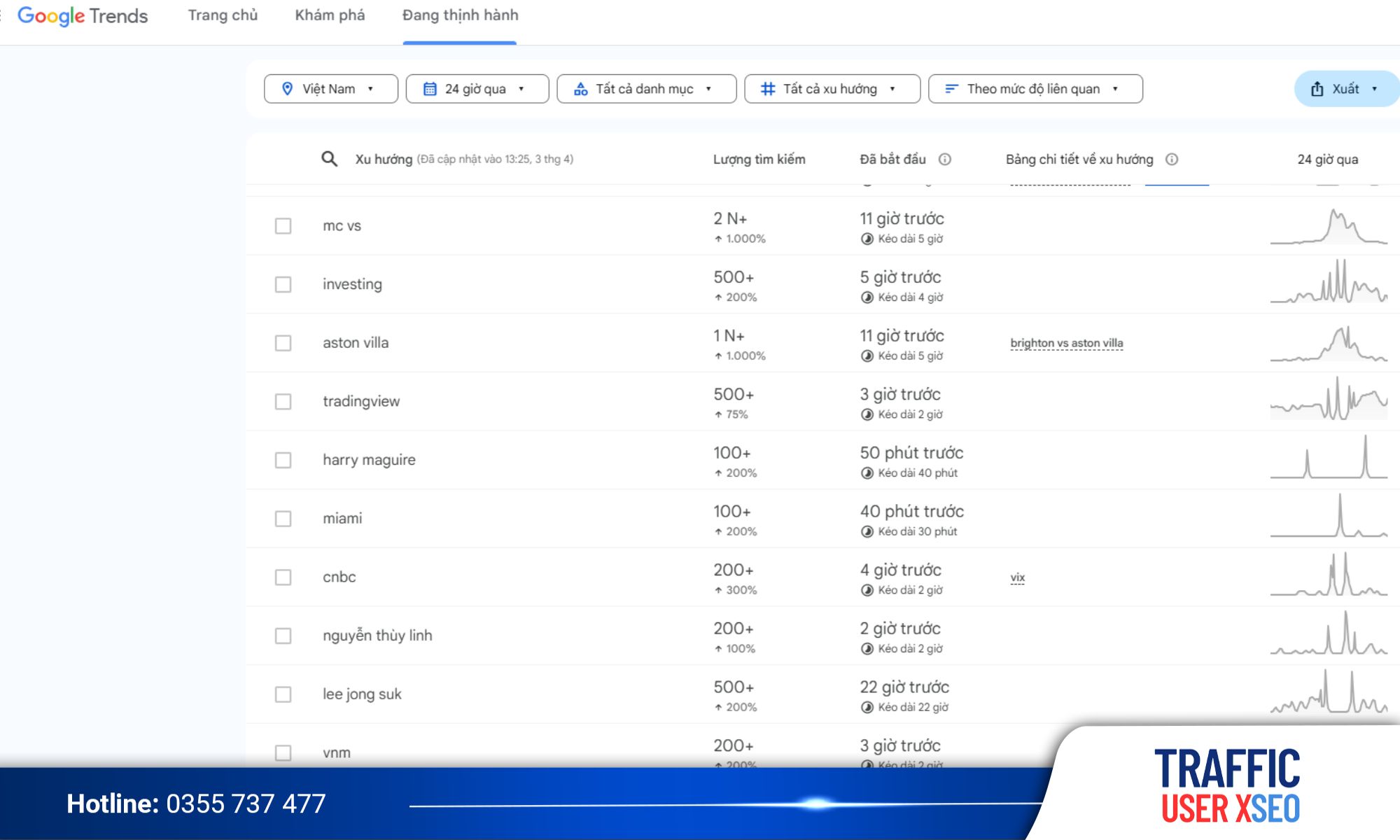Tick the miami row checkbox
Screen dimensions: 1400x840
click(x=283, y=519)
